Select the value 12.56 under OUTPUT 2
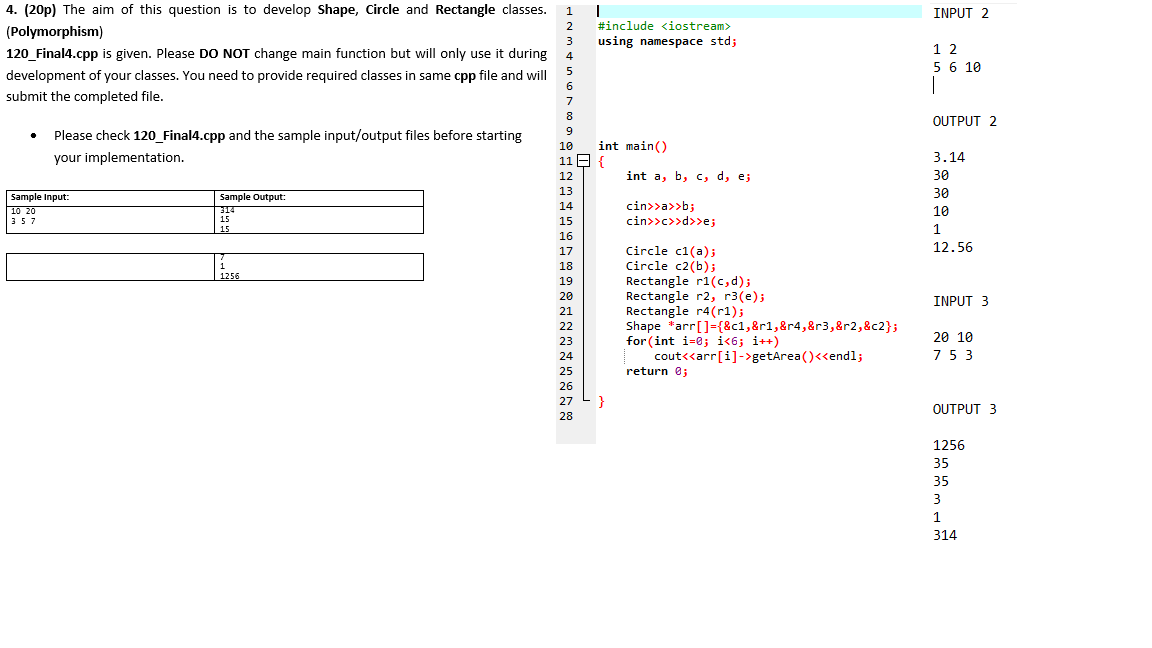This screenshot has height=648, width=1152. click(951, 247)
